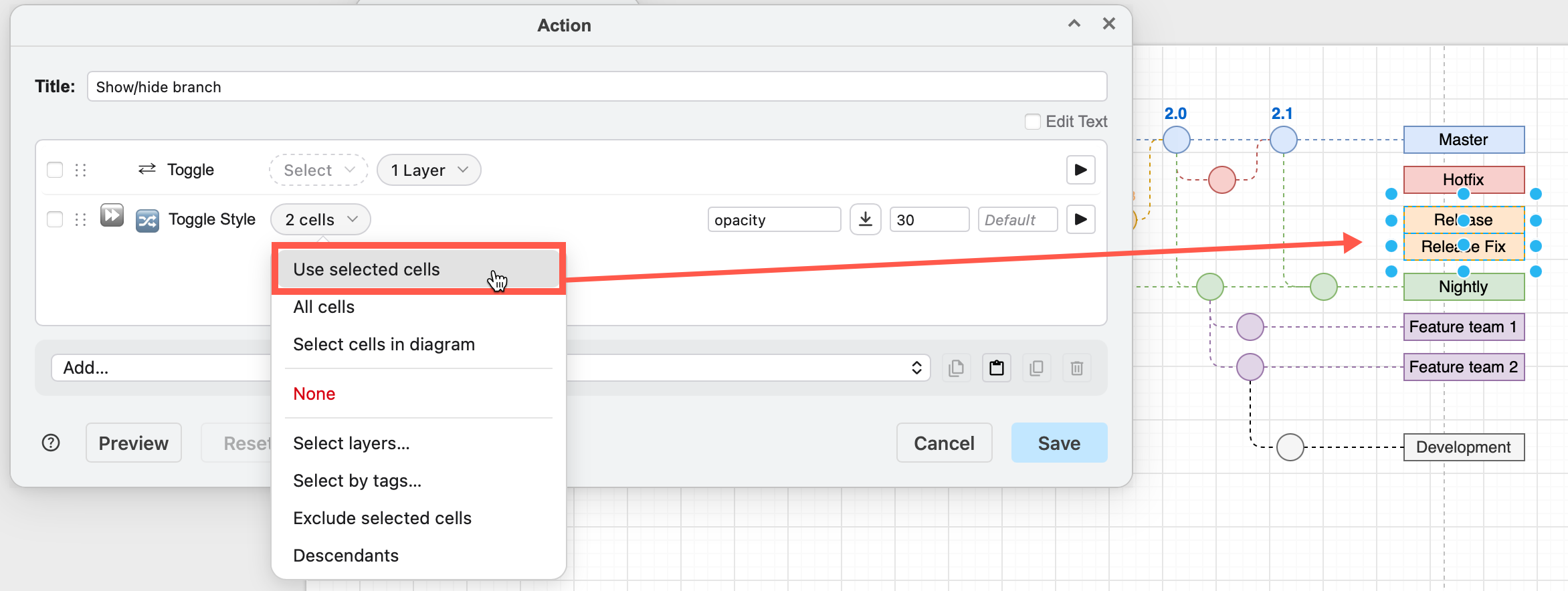Click the duplicate actions icon

click(1036, 368)
